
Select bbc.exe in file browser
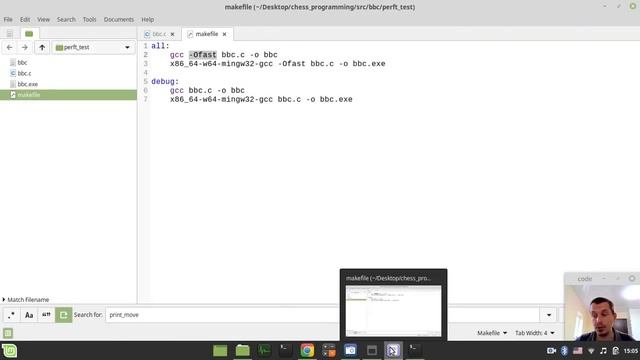click(27, 84)
